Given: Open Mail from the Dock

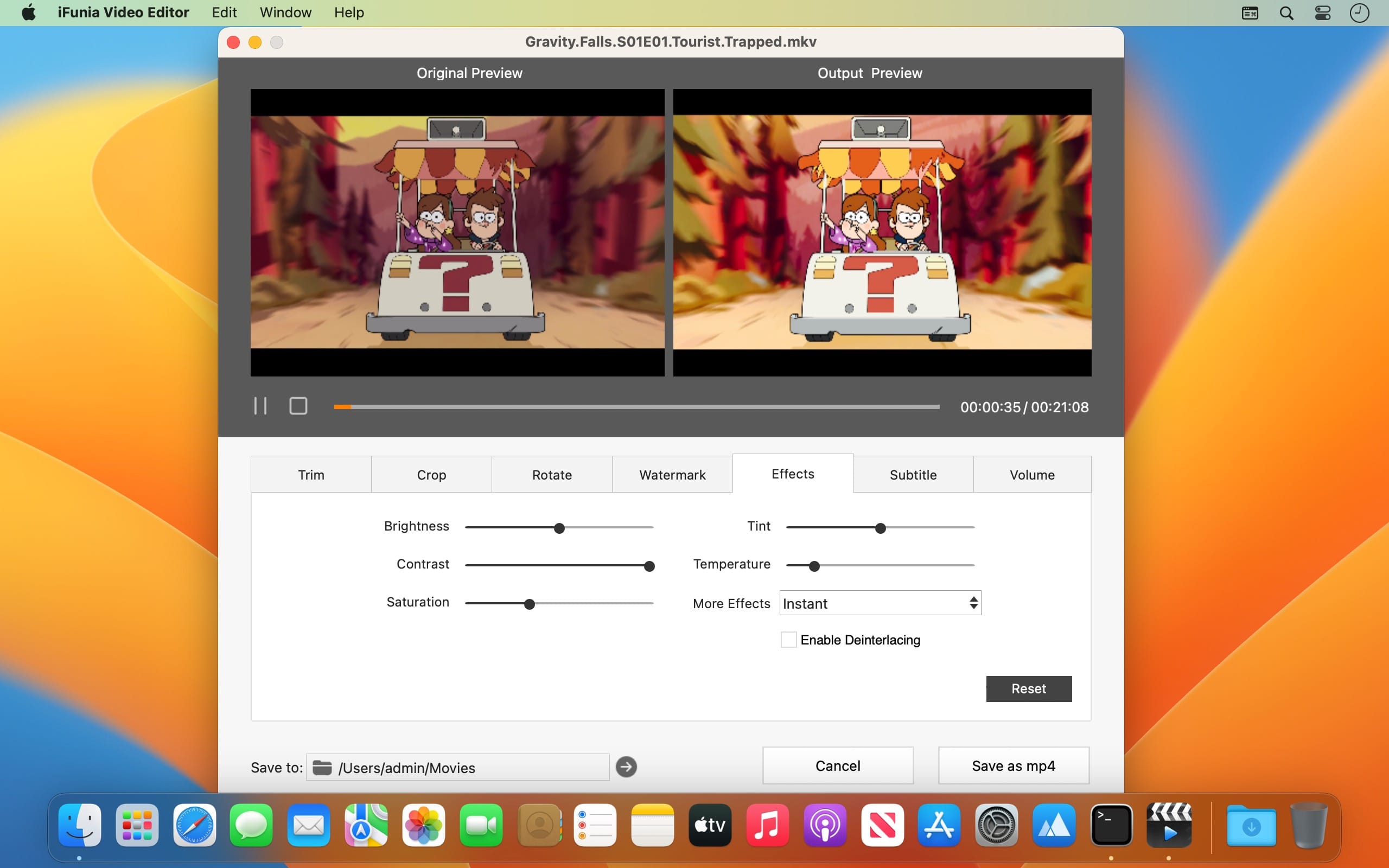Looking at the screenshot, I should pyautogui.click(x=309, y=825).
